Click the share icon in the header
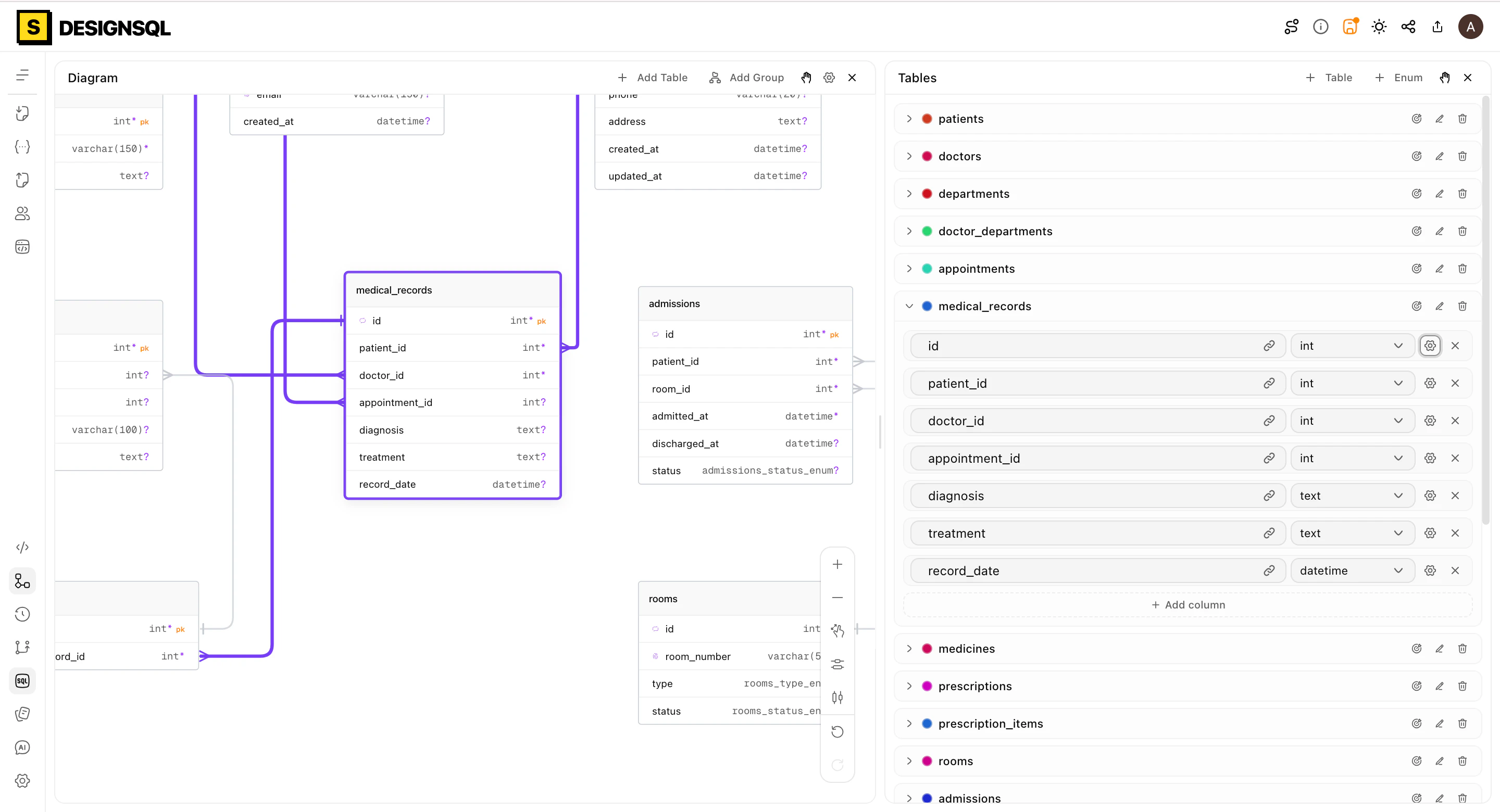This screenshot has width=1500, height=812. (1408, 27)
